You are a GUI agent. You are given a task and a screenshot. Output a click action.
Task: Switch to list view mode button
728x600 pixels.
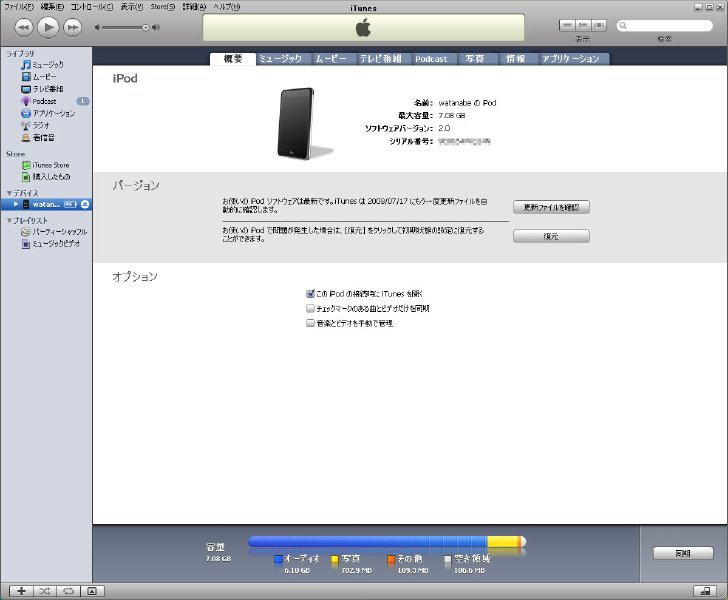coord(567,25)
